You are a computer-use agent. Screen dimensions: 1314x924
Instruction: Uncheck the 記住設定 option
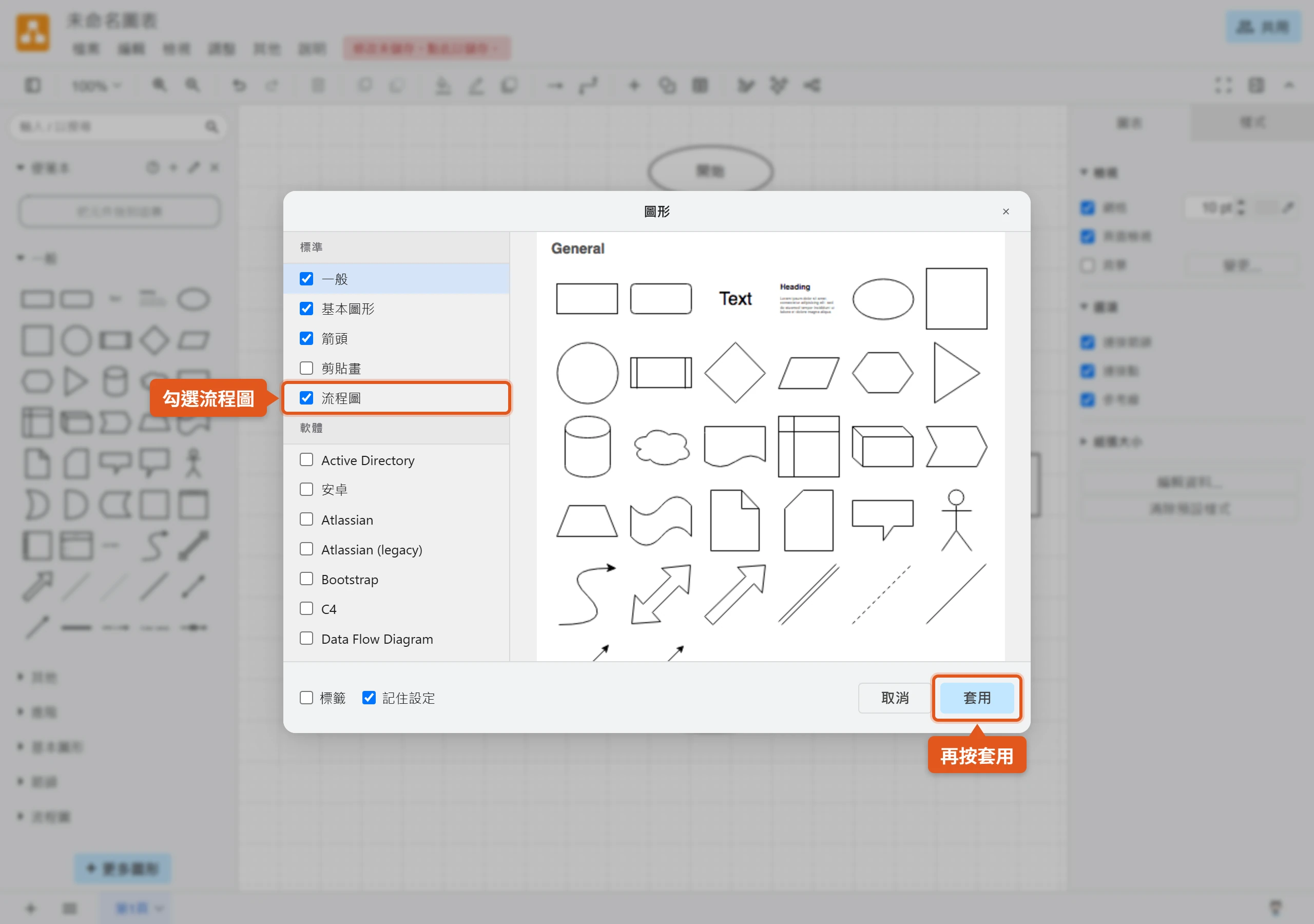click(x=369, y=698)
